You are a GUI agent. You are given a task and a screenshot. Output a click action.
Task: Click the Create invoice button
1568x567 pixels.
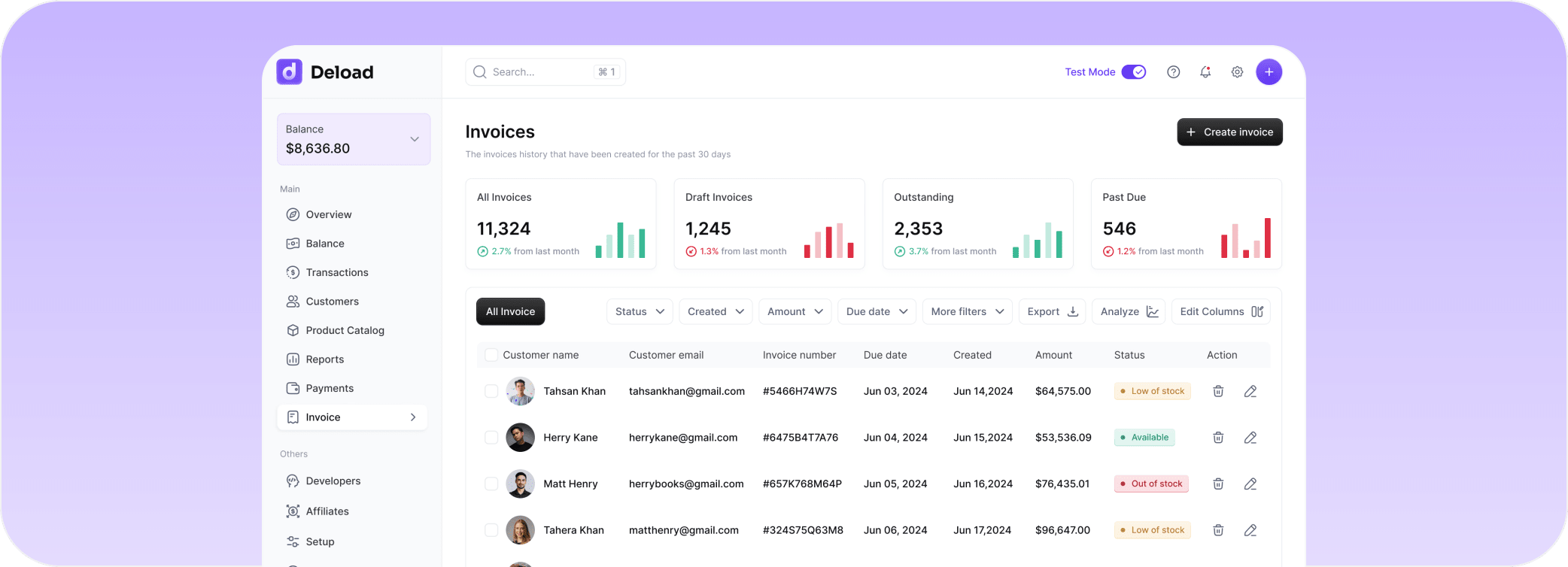1229,132
